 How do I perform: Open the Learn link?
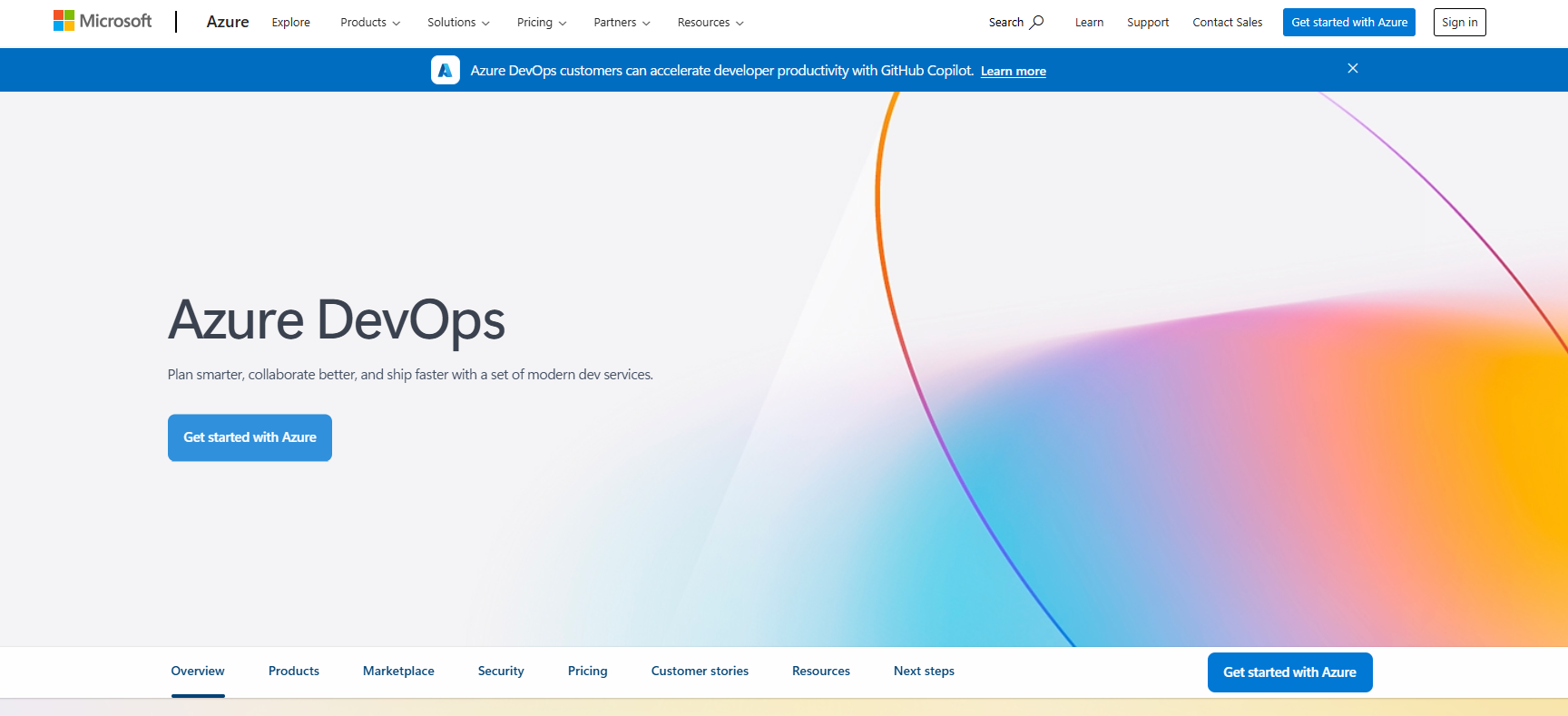[x=1089, y=23]
